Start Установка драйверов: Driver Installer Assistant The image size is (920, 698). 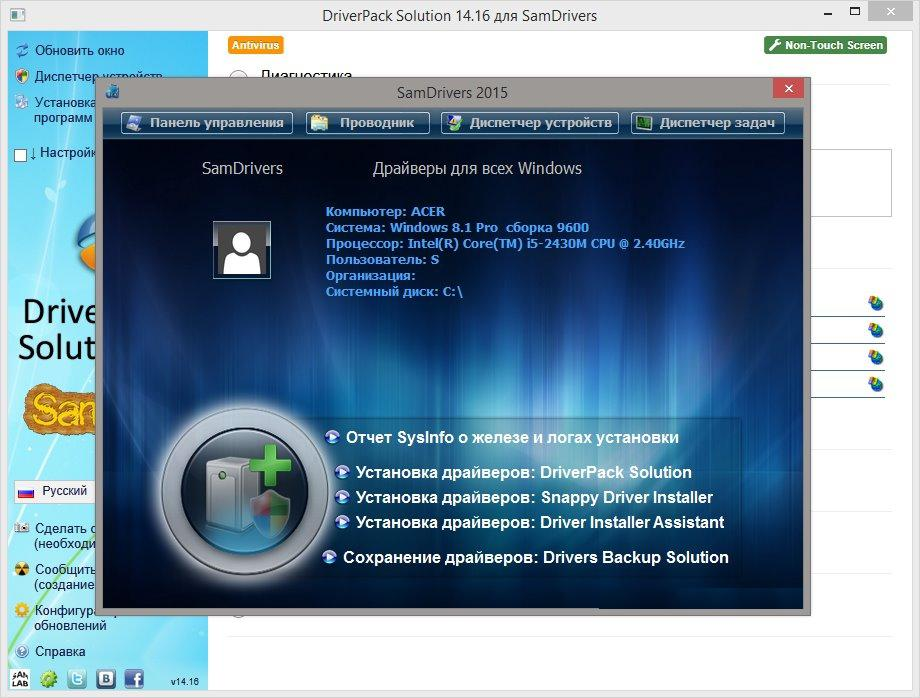(x=529, y=522)
